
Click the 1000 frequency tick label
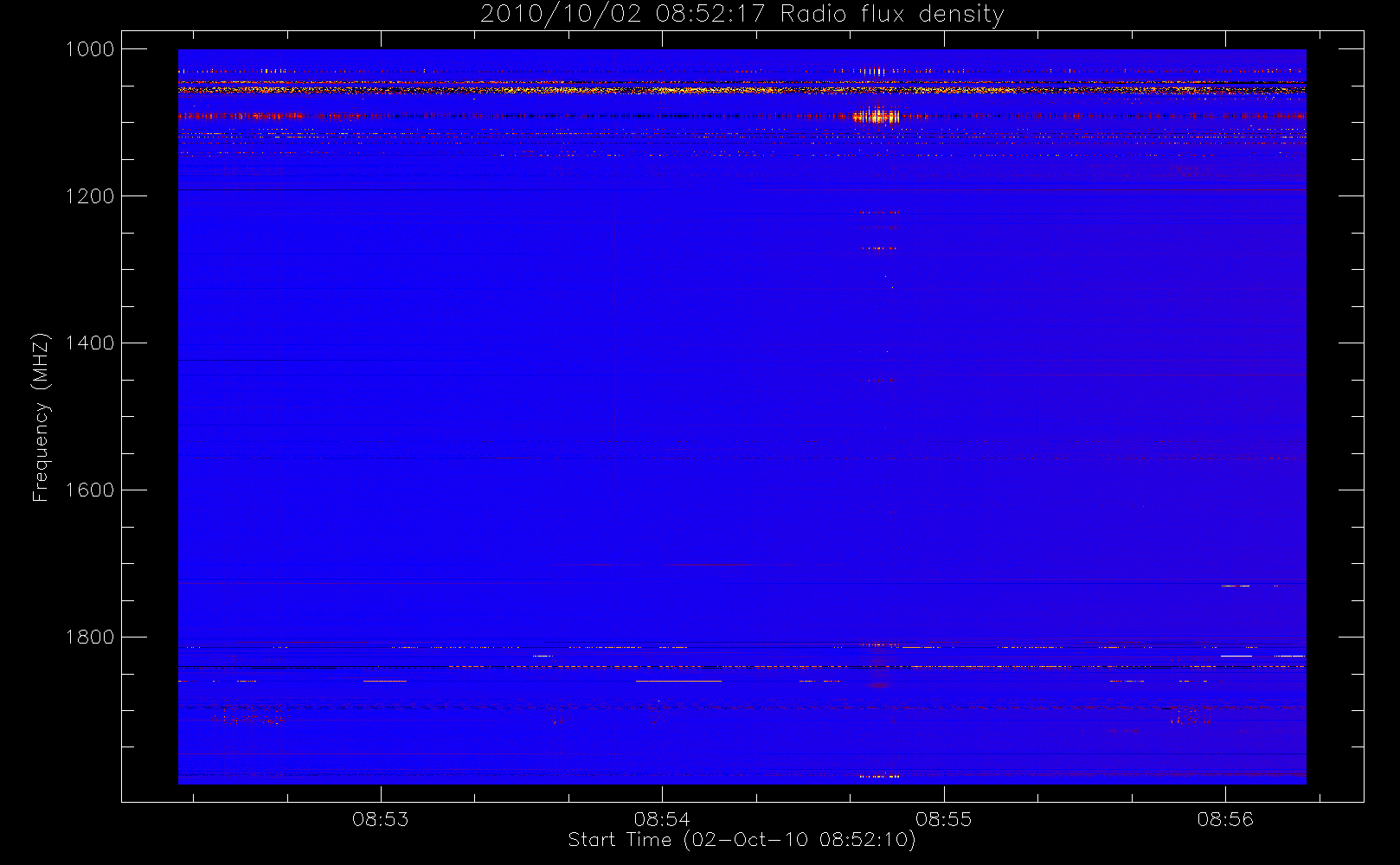(90, 49)
